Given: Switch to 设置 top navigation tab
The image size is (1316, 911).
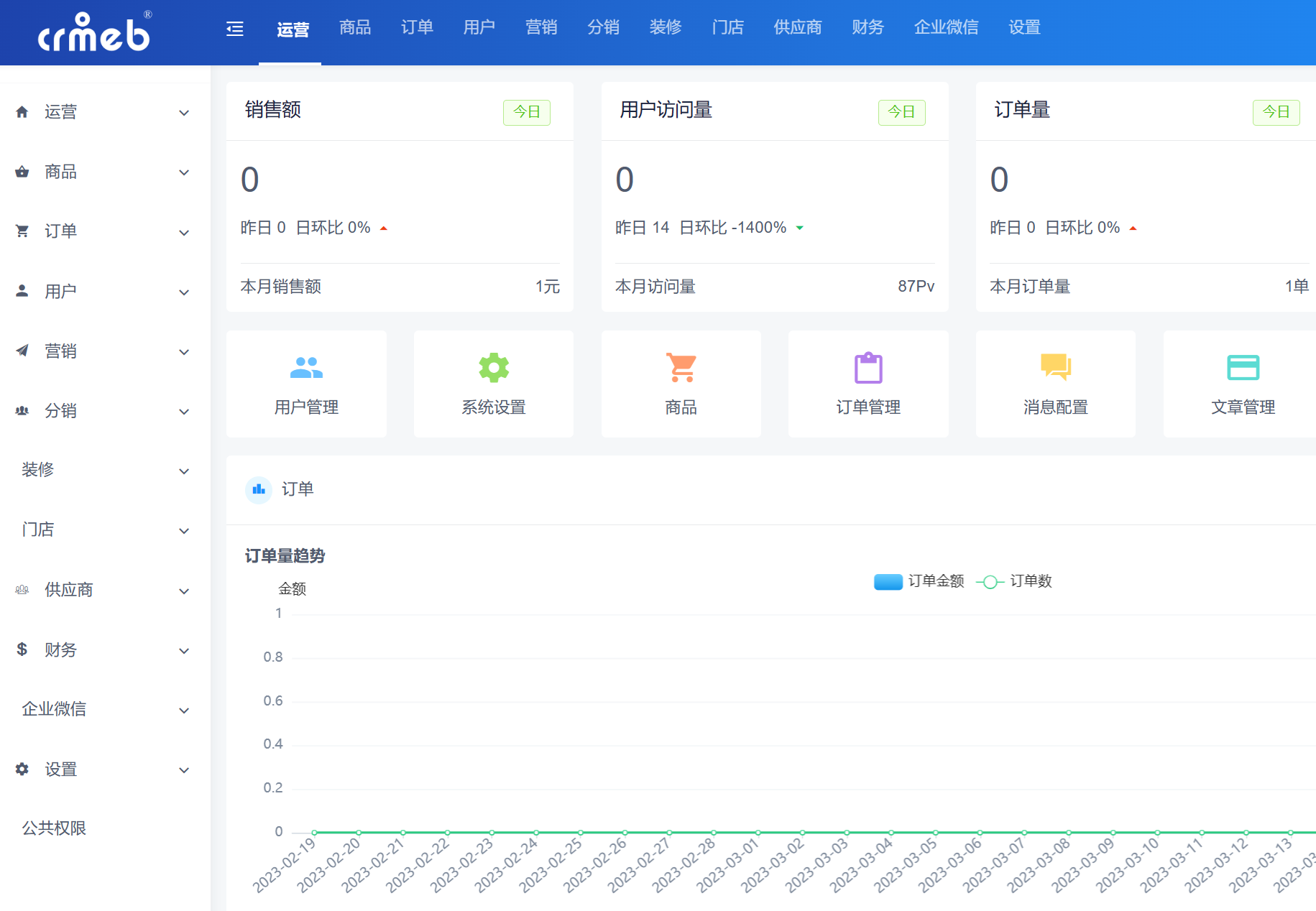Looking at the screenshot, I should (1025, 27).
